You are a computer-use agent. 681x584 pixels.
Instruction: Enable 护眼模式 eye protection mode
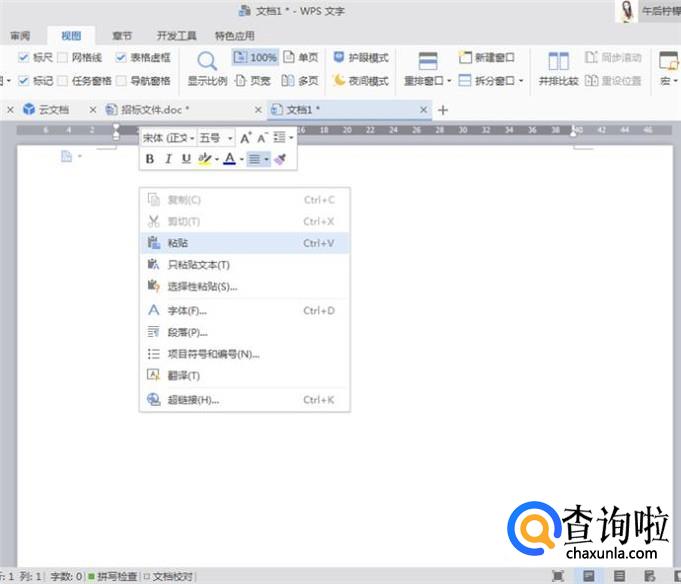point(361,57)
